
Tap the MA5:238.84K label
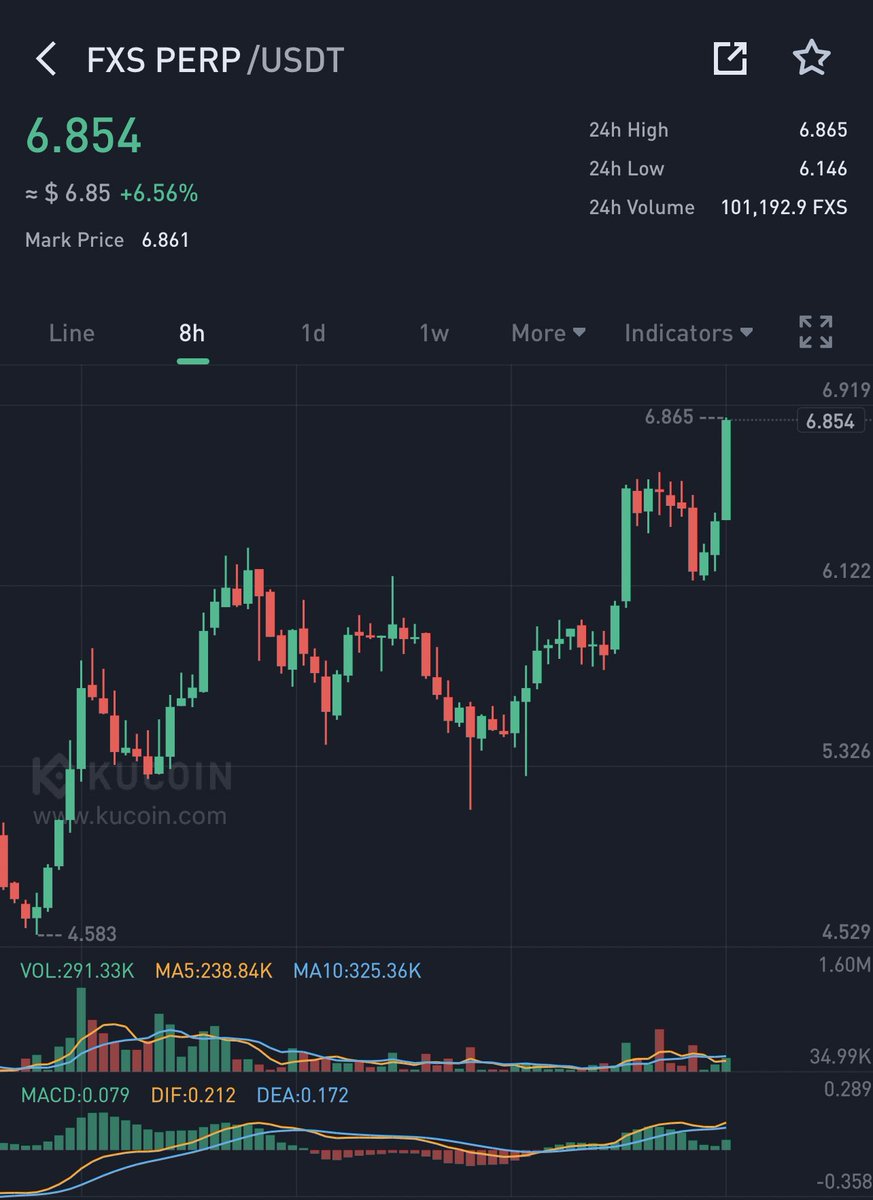click(x=213, y=970)
